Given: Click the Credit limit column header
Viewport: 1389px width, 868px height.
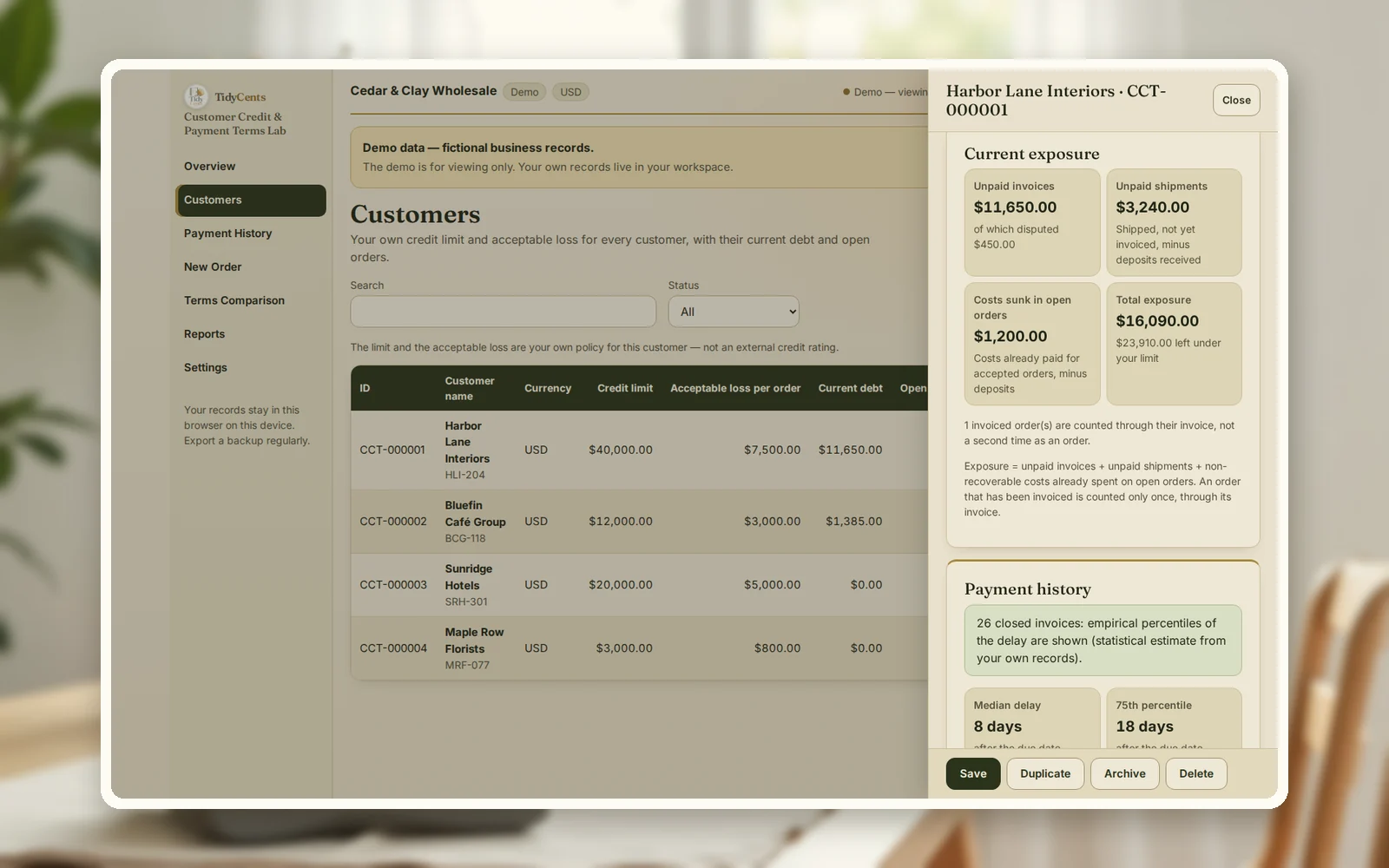Looking at the screenshot, I should click(x=625, y=389).
